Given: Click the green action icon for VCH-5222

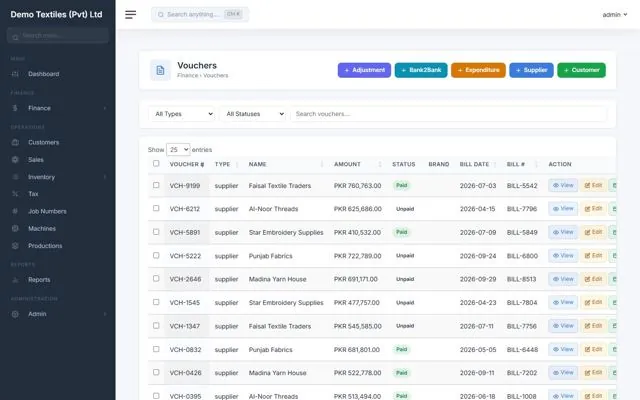Looking at the screenshot, I should pyautogui.click(x=612, y=256).
